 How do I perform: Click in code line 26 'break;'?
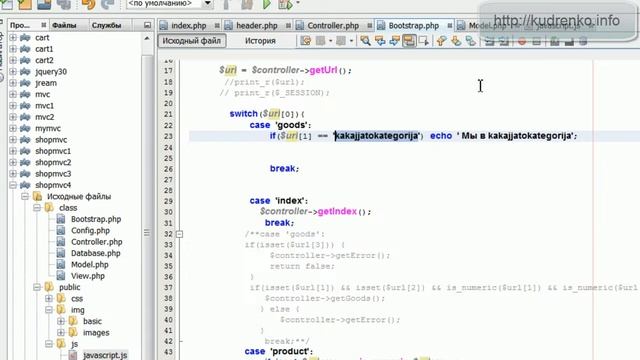[x=284, y=168]
